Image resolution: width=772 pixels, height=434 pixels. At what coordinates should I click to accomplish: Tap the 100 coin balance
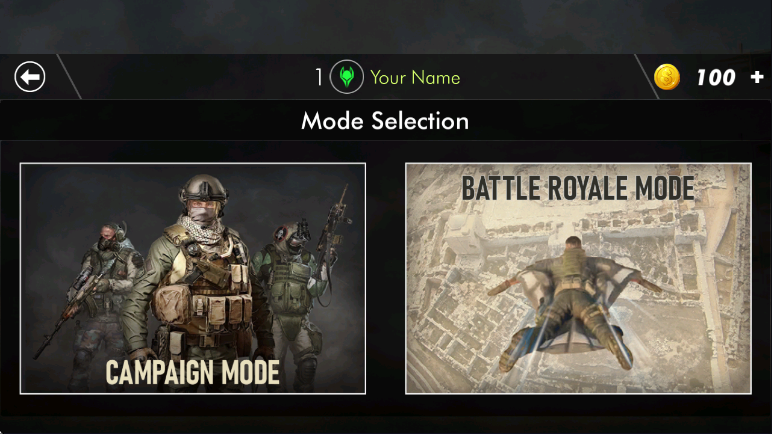pyautogui.click(x=716, y=77)
